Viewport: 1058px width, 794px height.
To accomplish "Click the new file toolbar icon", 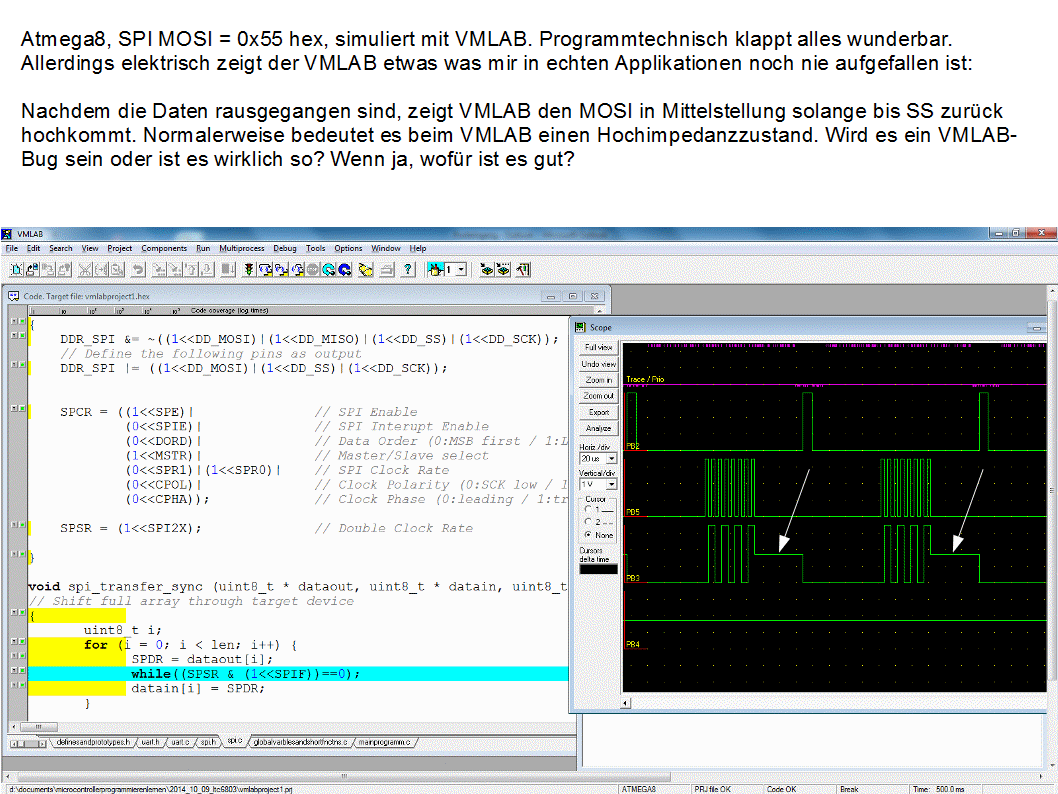I will (x=17, y=269).
